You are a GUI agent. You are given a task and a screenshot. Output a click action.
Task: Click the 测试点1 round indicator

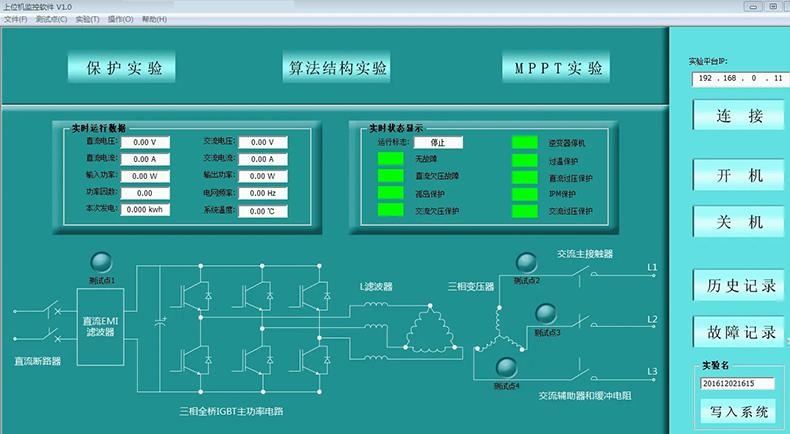(101, 263)
